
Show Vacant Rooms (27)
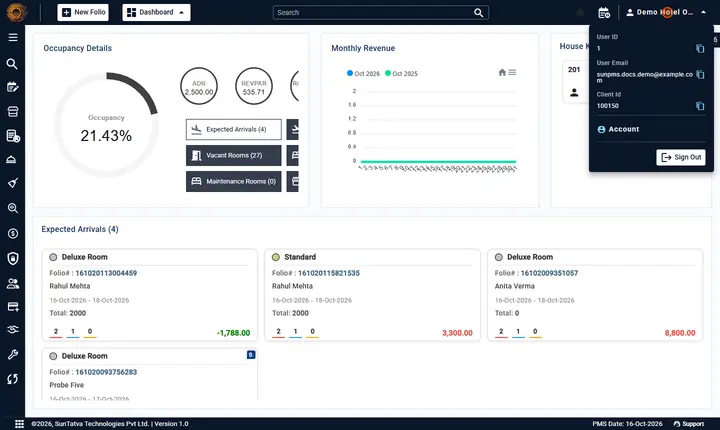pyautogui.click(x=234, y=155)
